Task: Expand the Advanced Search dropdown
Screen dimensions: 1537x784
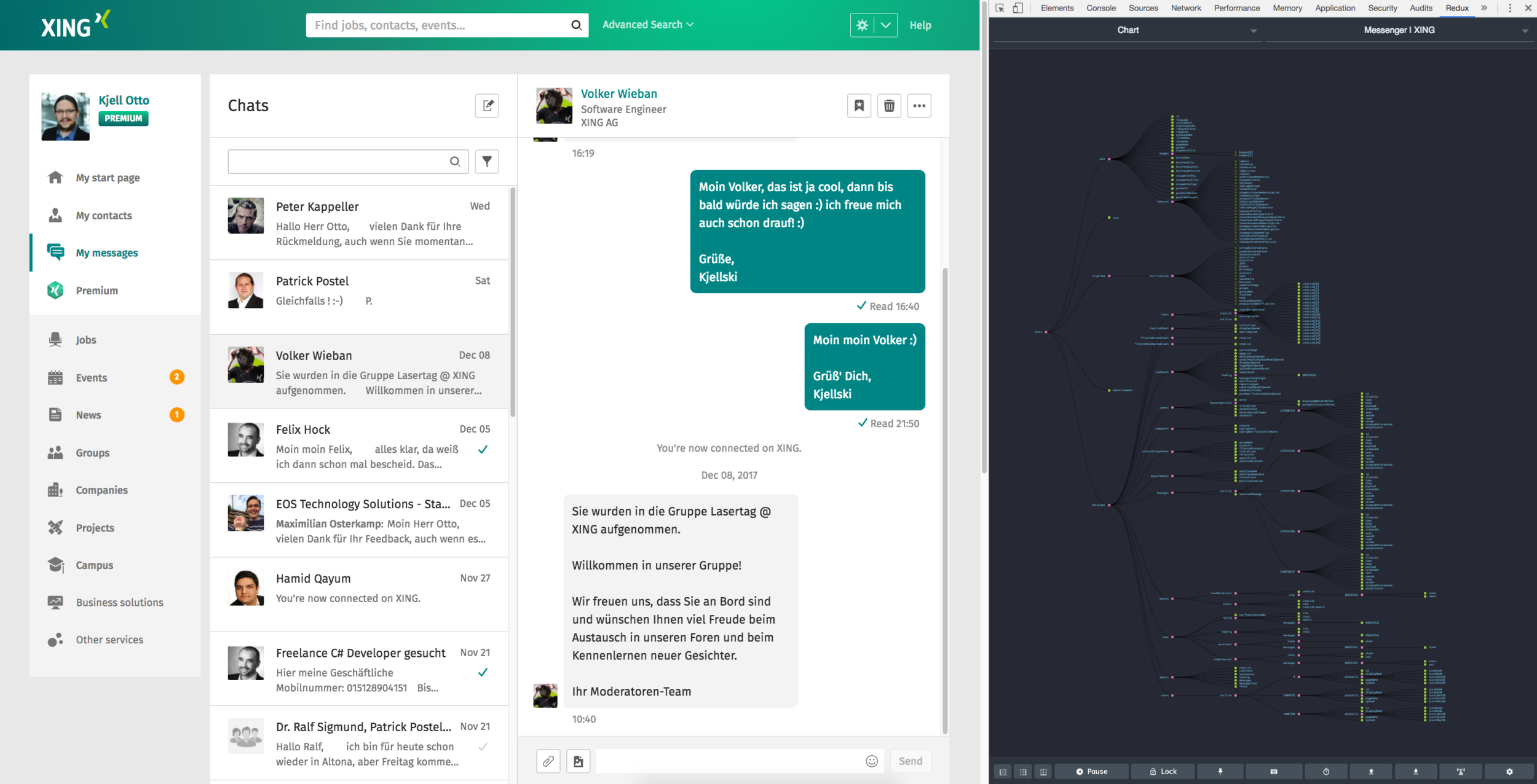Action: coord(648,25)
